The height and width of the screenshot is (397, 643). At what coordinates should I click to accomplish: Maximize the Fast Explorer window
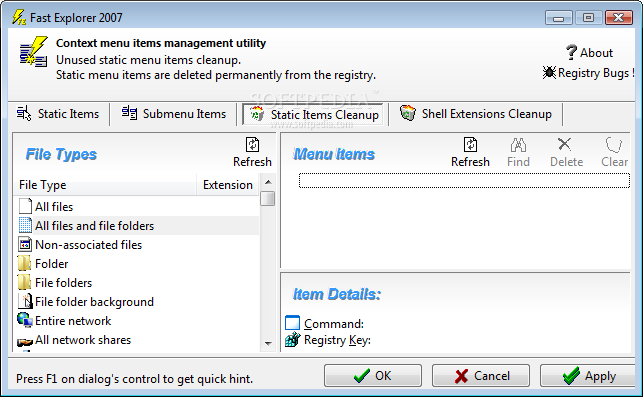pos(588,18)
